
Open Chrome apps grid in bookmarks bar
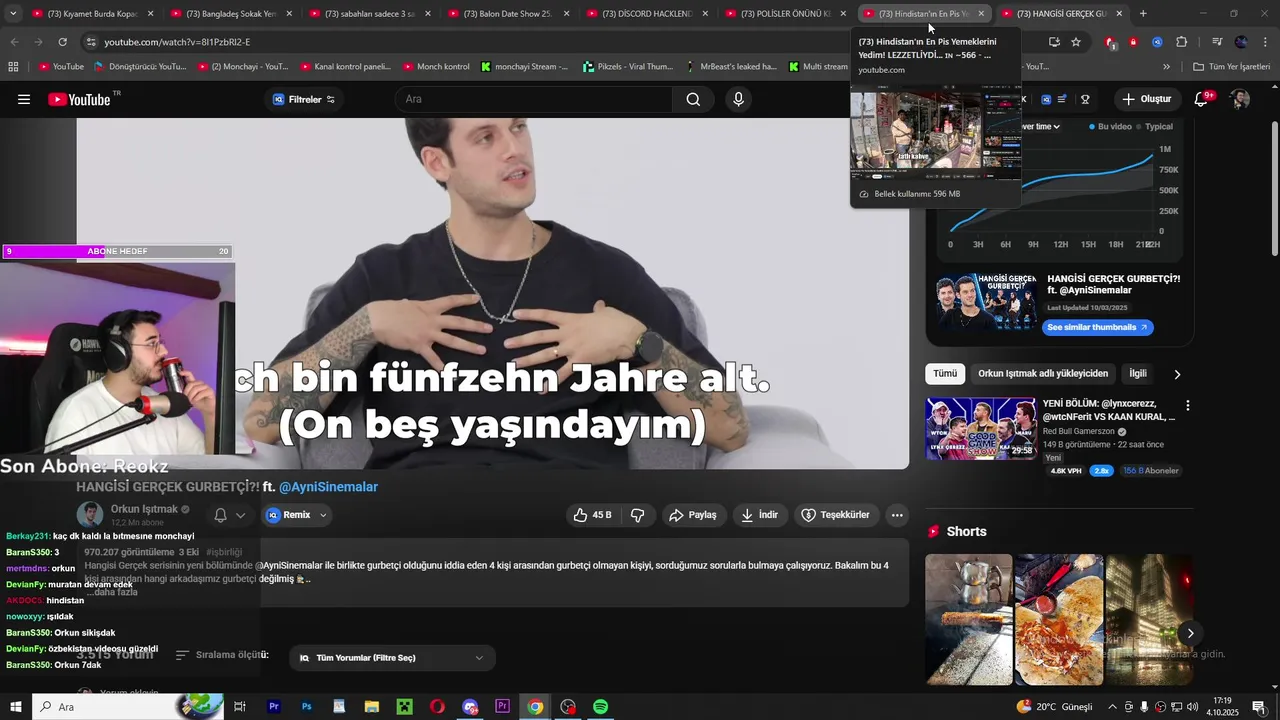click(13, 66)
